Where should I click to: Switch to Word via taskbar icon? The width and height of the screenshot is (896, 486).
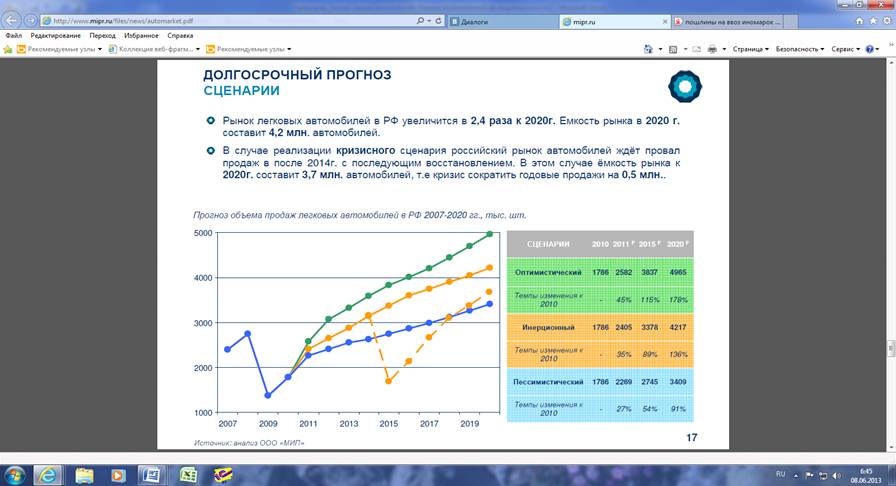[x=152, y=475]
